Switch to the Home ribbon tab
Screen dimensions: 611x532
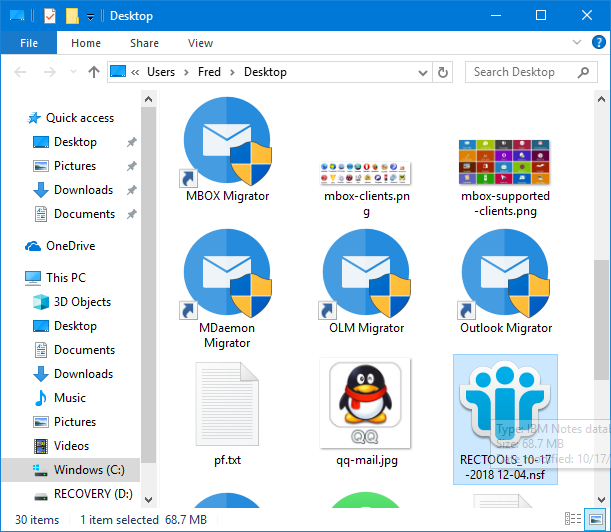point(86,43)
